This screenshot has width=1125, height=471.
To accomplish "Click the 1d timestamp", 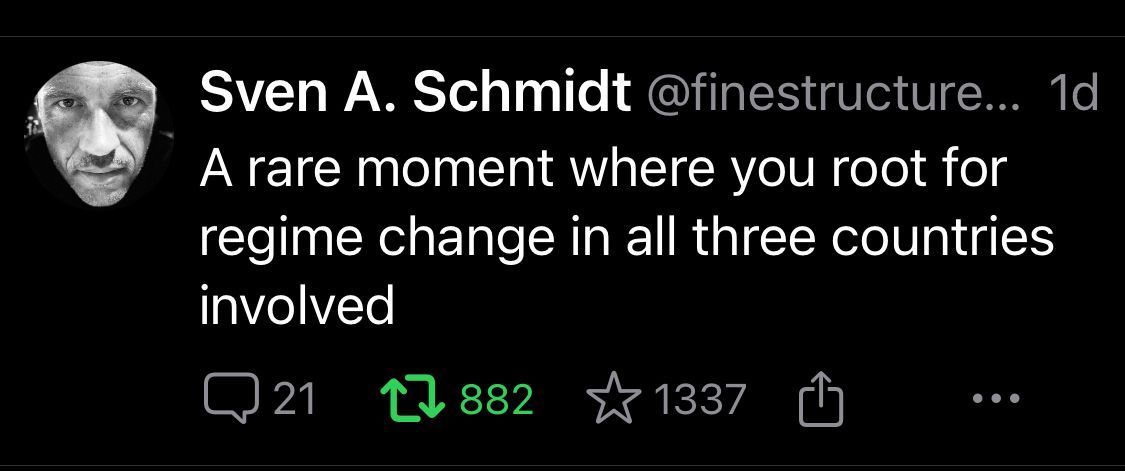I will click(x=1074, y=96).
